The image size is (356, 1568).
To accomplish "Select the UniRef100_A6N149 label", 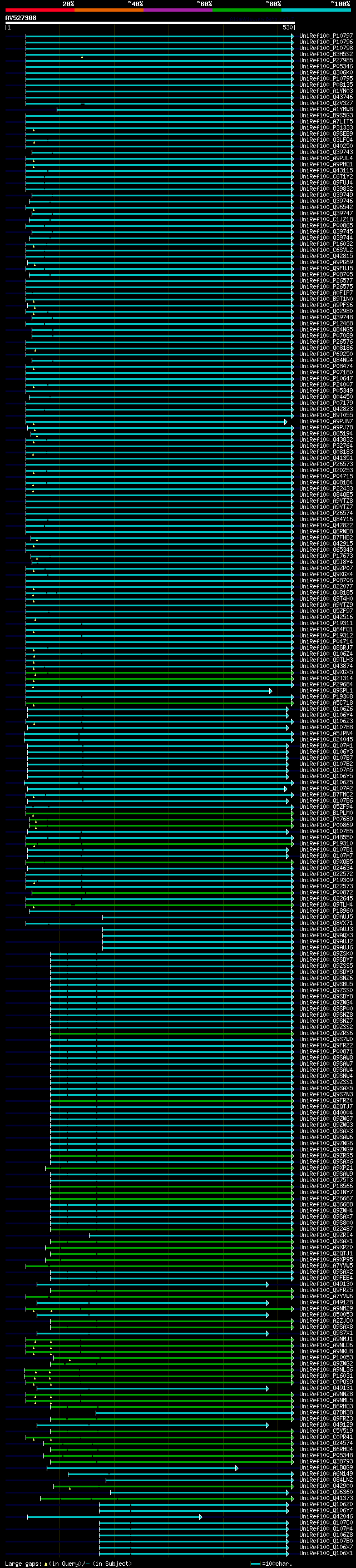I will 326,1473.
